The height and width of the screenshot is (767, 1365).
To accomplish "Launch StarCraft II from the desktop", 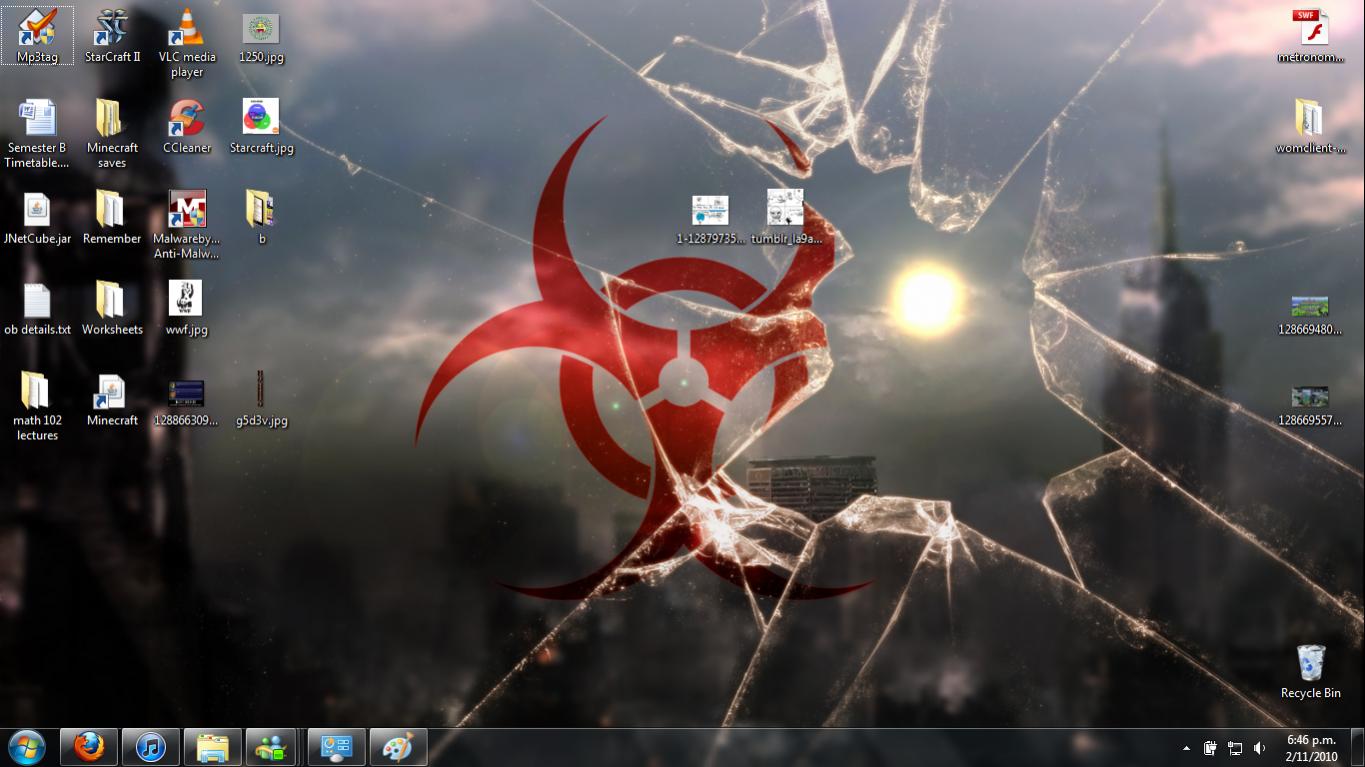I will (112, 37).
